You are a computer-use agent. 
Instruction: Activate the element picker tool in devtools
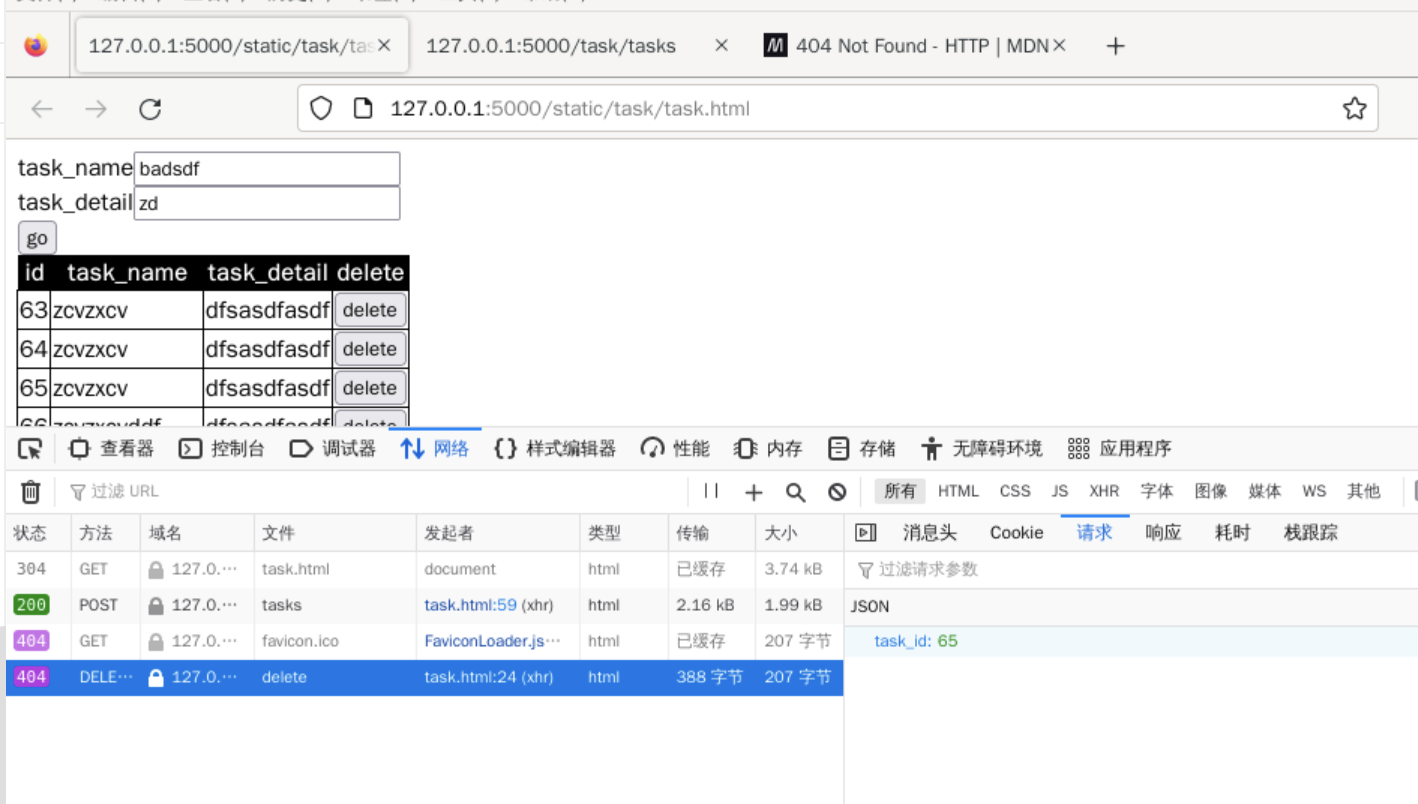tap(30, 449)
